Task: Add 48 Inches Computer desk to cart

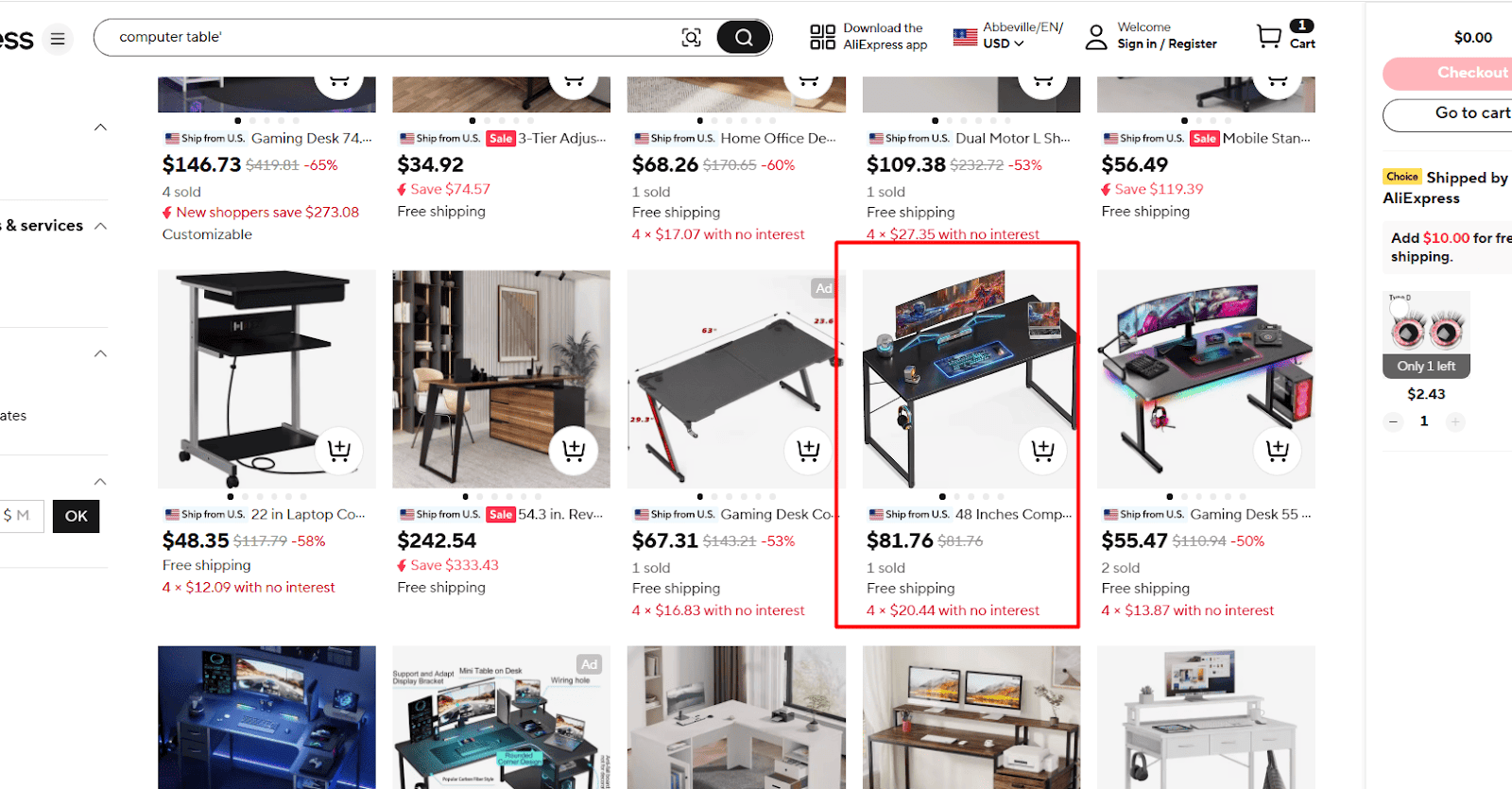Action: pos(1042,451)
